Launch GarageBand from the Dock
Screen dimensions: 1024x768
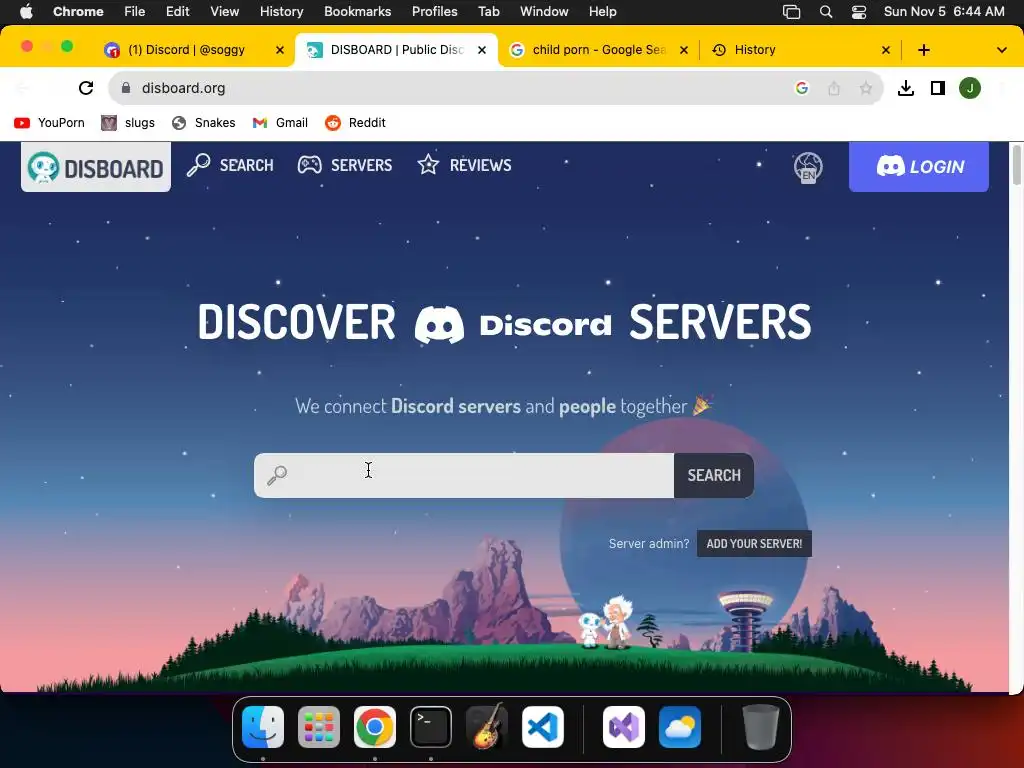coord(487,727)
